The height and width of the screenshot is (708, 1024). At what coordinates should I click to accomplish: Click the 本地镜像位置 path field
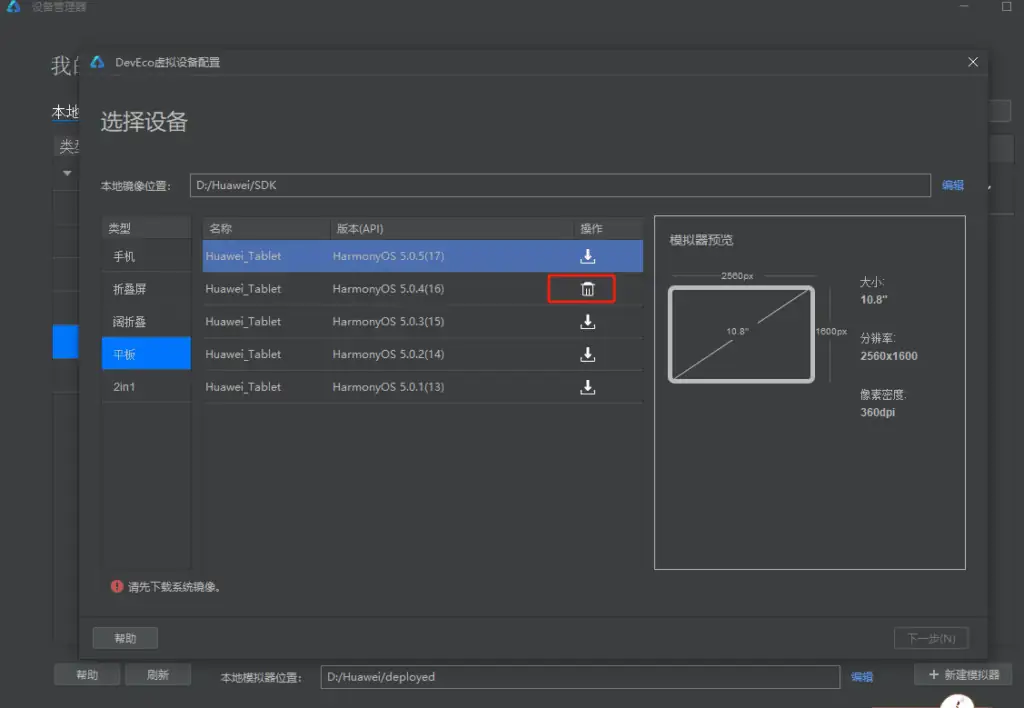tap(560, 185)
